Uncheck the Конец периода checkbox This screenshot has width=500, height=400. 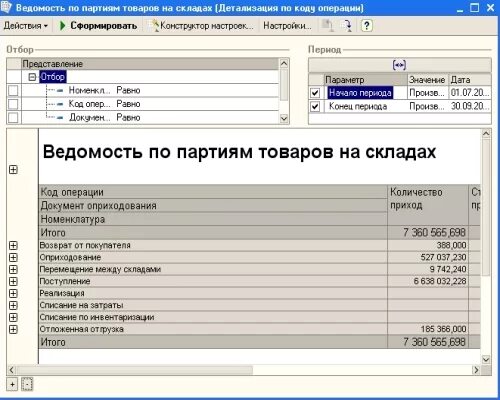coord(315,107)
